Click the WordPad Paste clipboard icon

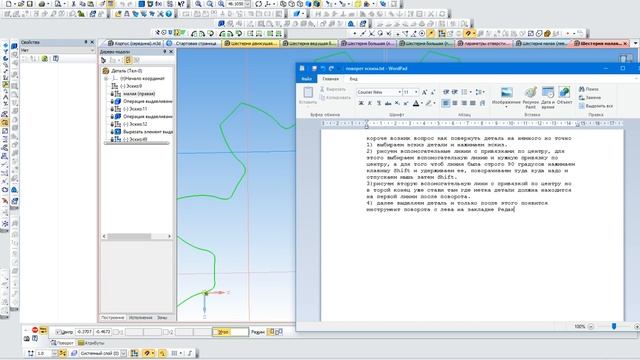[308, 92]
